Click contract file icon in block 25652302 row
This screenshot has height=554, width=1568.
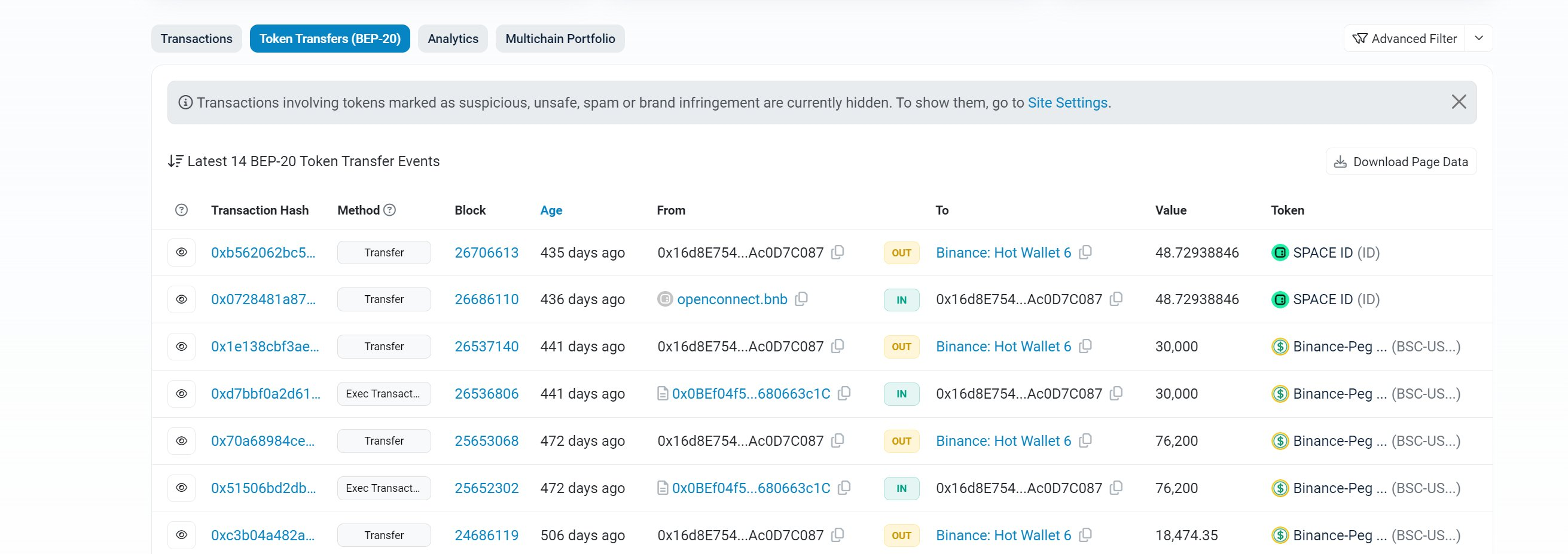pos(663,488)
